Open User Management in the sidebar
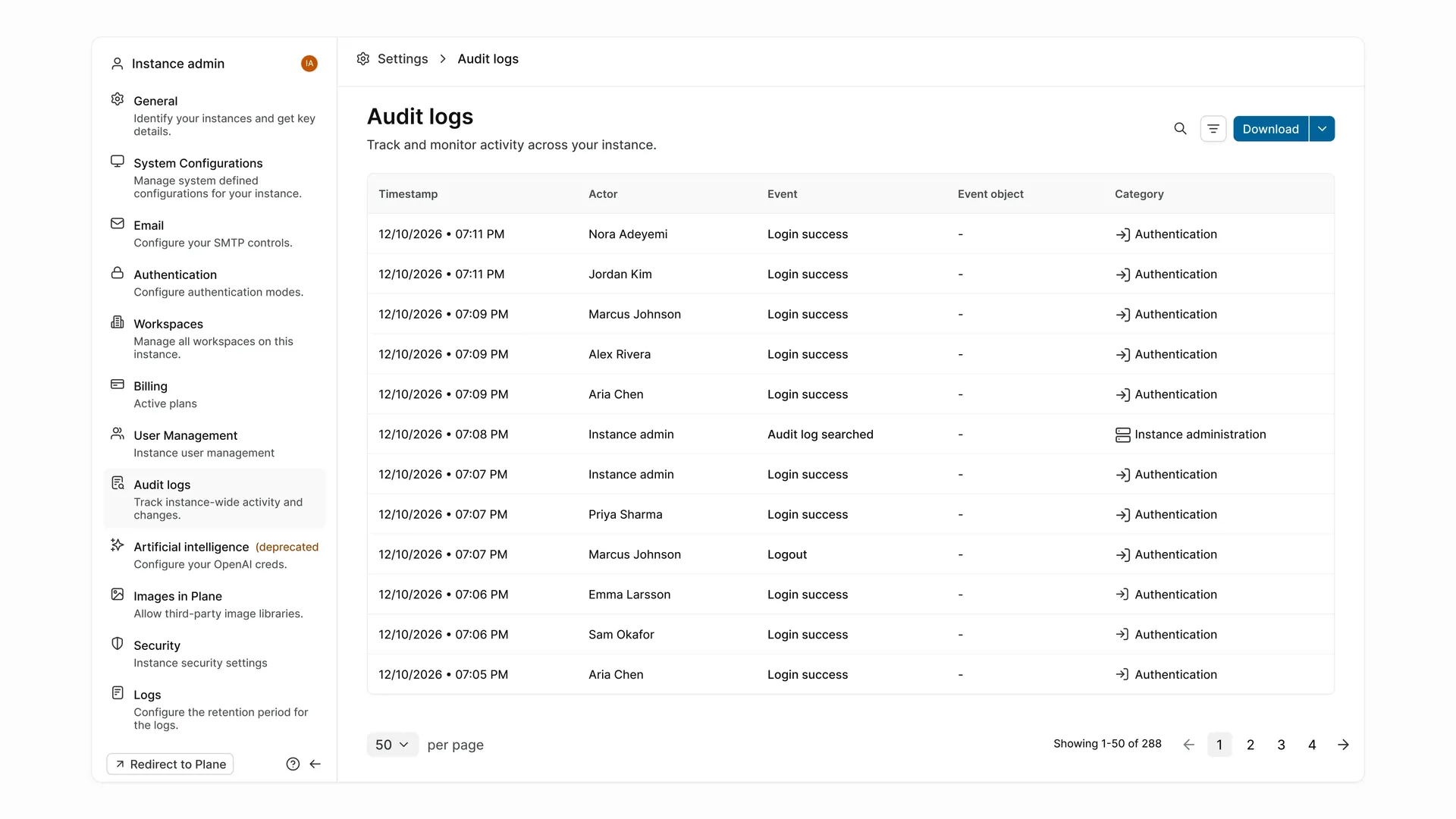The height and width of the screenshot is (819, 1456). (215, 444)
